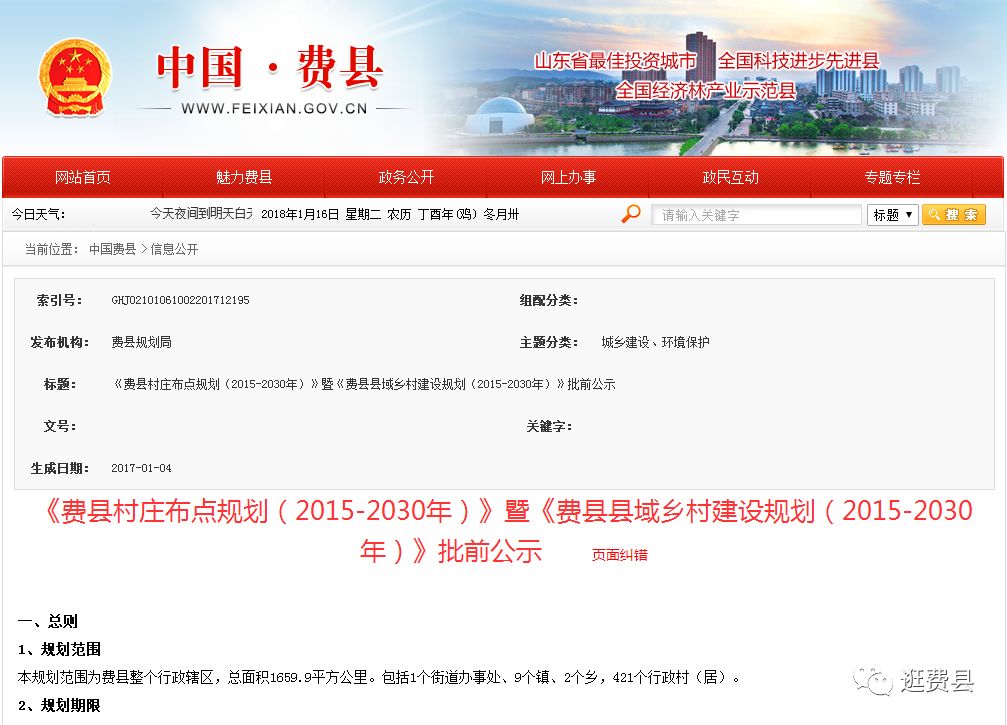
Task: Open the 专题专栏 menu item
Action: (x=893, y=177)
